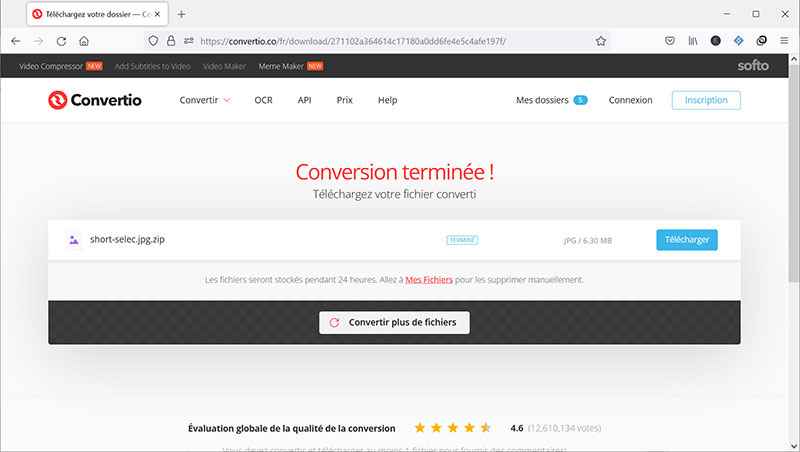The image size is (800, 452).
Task: Click the Inscription sign-up button
Action: 706,100
